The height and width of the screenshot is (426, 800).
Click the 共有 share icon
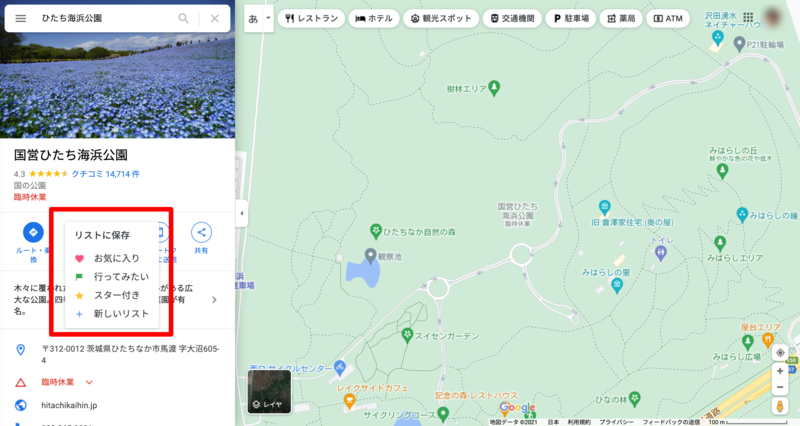click(x=201, y=232)
